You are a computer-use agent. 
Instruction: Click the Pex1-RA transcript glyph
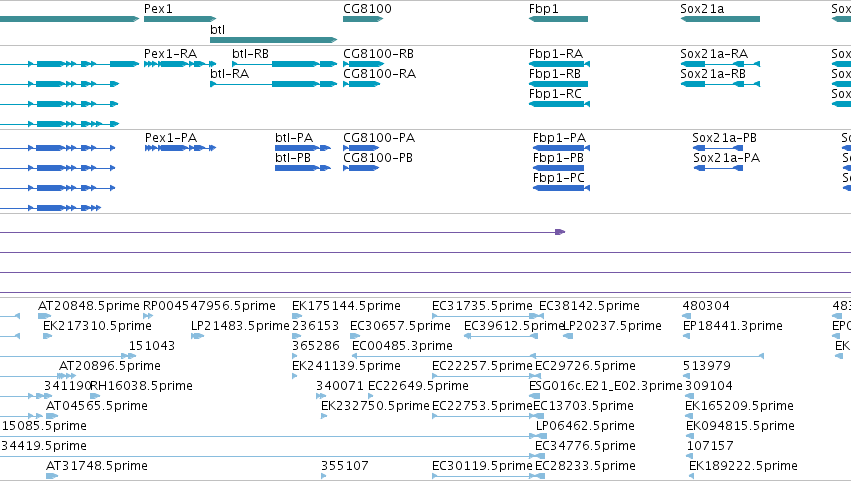(x=180, y=64)
